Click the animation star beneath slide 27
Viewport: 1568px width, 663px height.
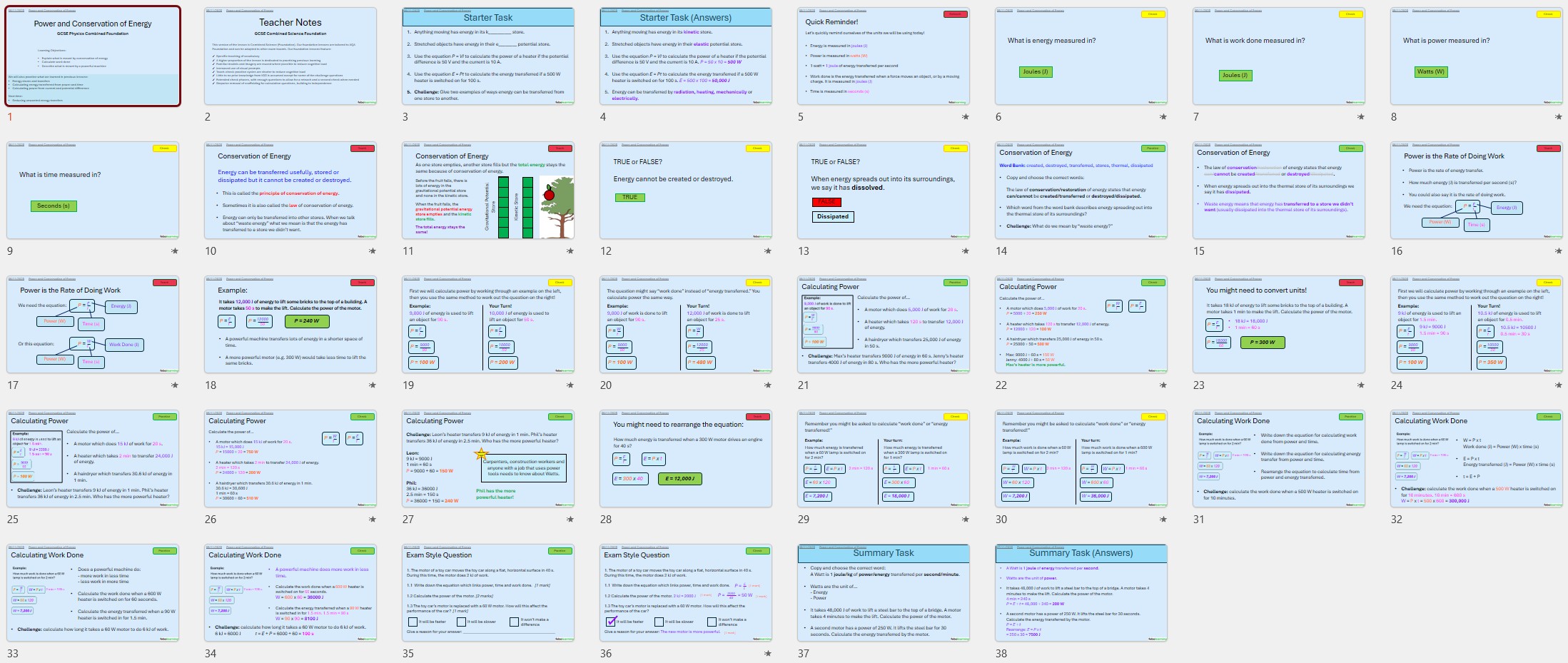pos(570,520)
